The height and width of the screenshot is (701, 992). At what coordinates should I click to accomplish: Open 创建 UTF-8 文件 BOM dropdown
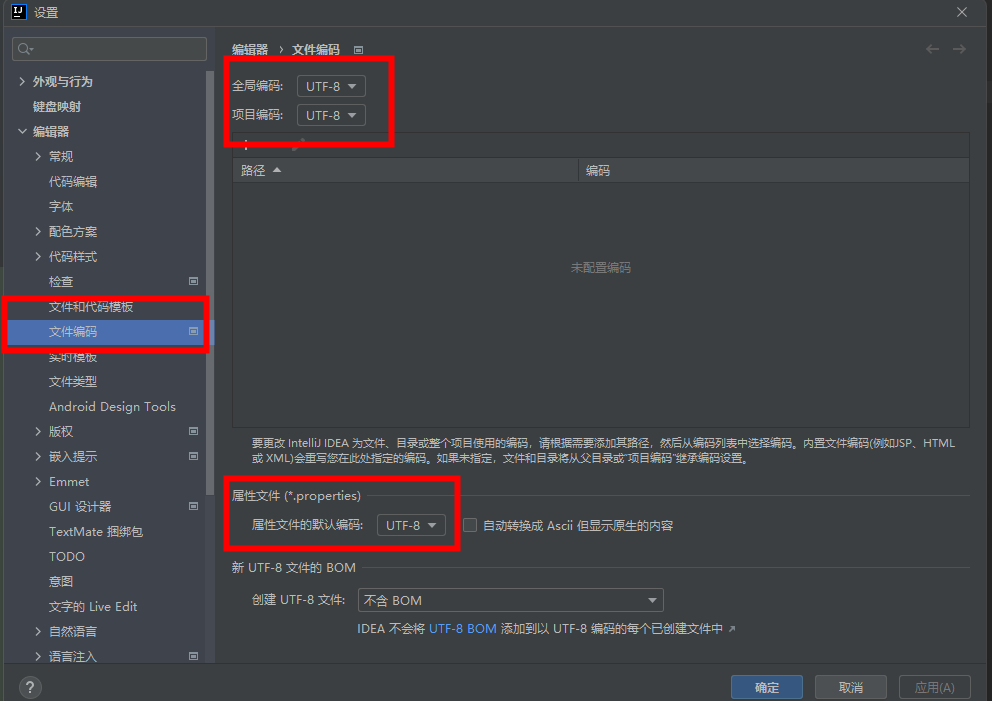(511, 600)
